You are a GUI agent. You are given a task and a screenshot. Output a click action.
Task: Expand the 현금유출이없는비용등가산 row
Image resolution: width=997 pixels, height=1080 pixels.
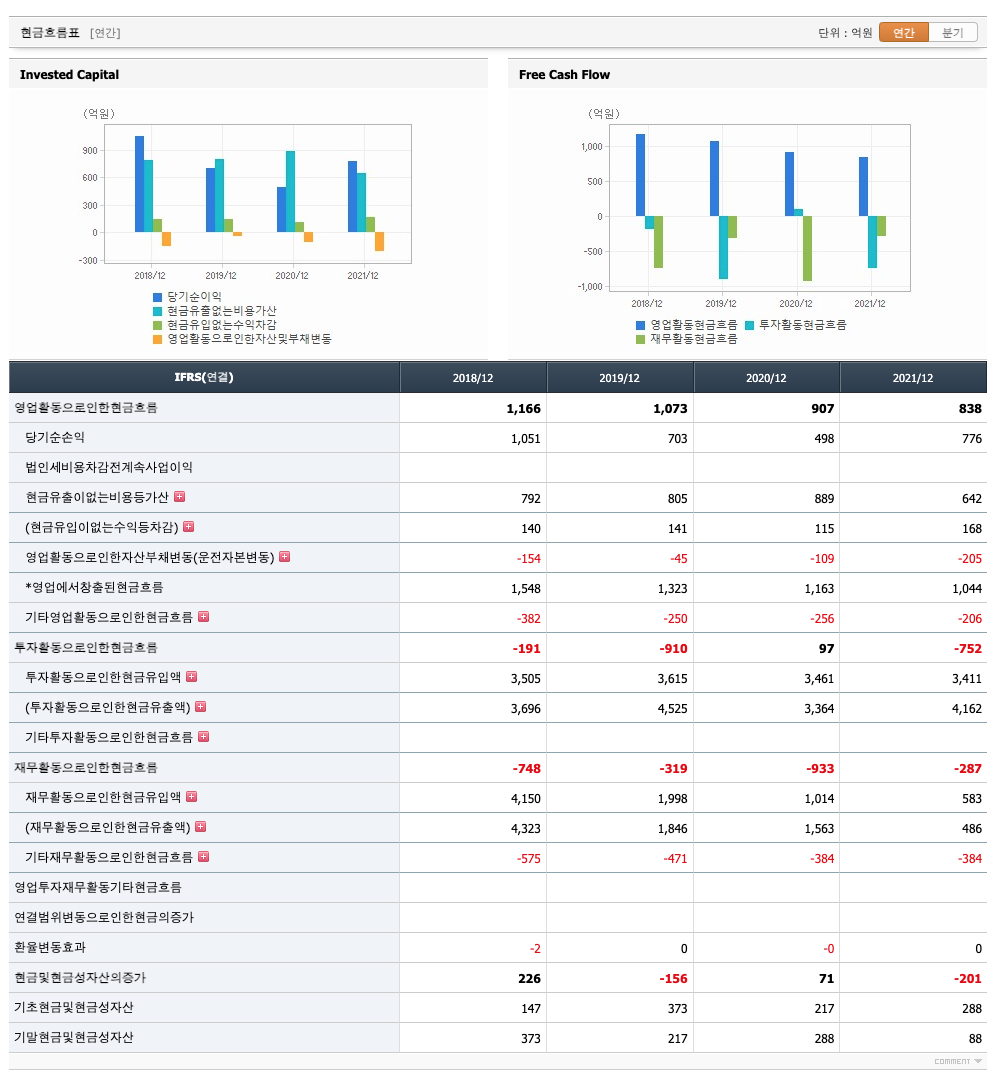point(179,497)
